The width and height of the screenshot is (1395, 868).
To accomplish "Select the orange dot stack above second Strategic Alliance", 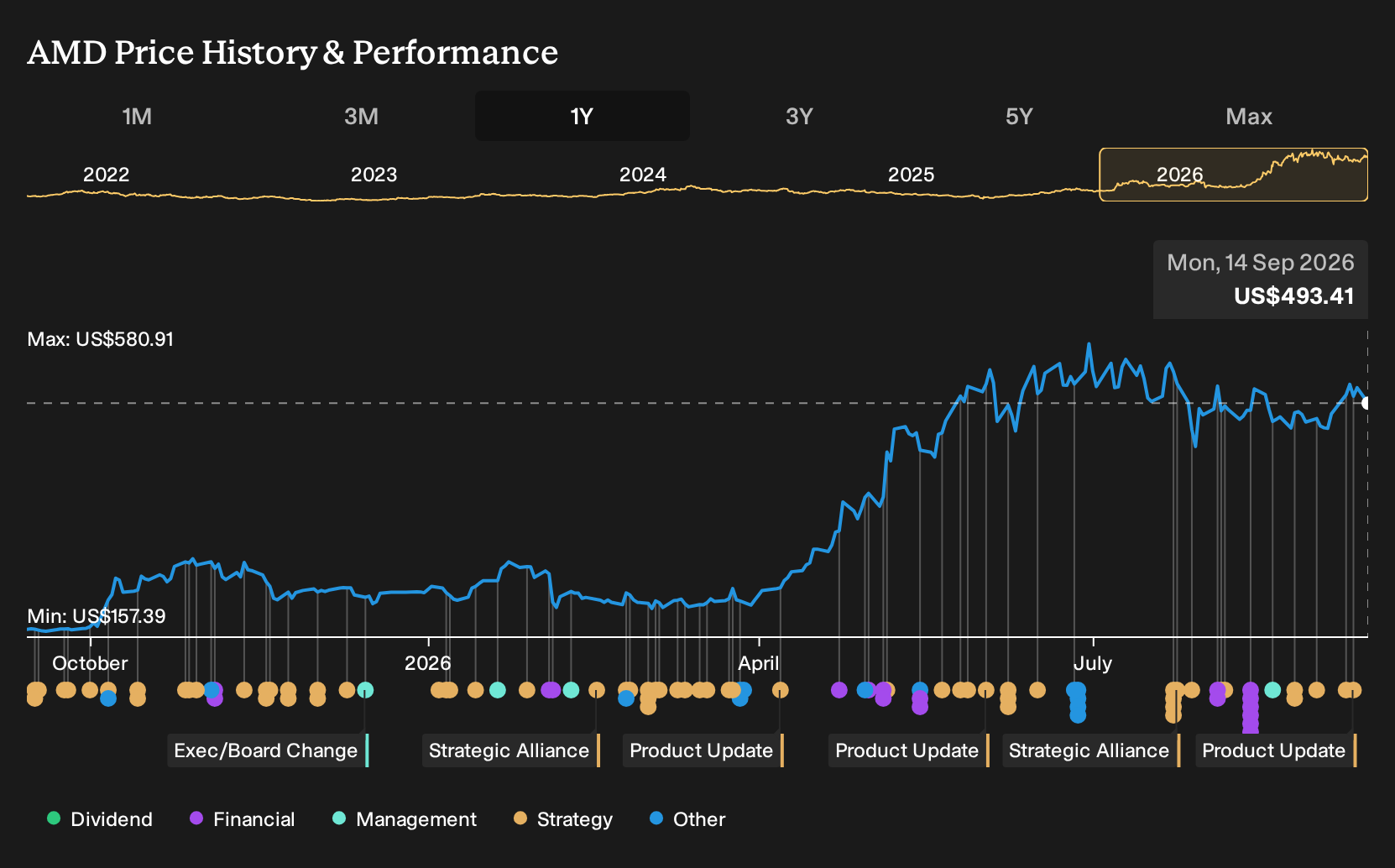I will click(1173, 703).
